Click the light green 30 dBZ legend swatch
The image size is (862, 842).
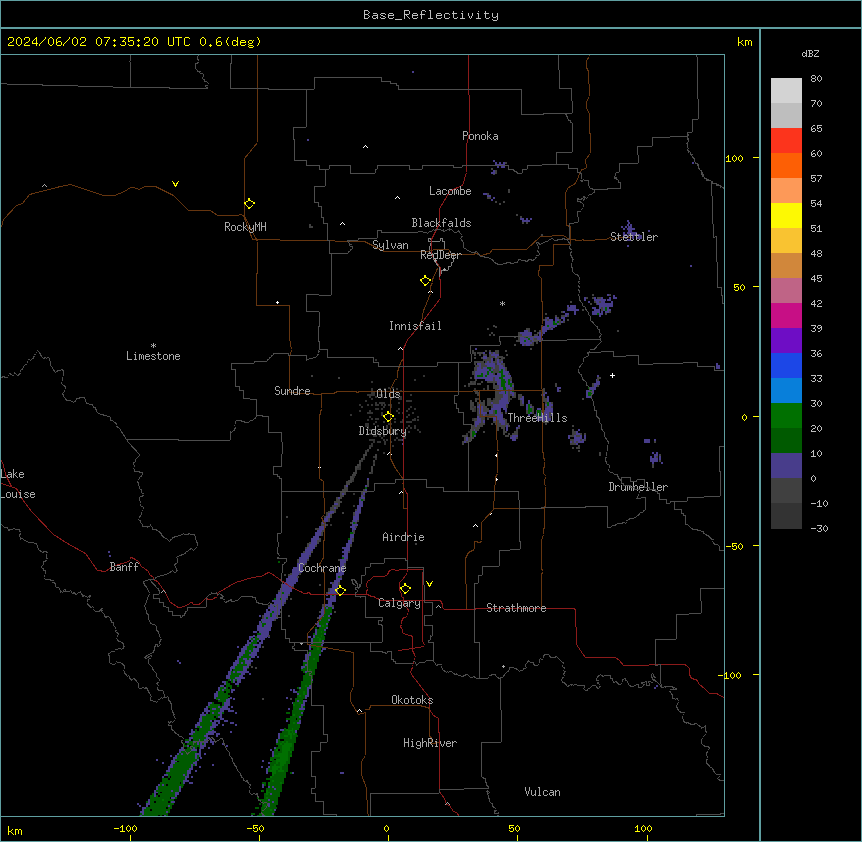tap(786, 416)
